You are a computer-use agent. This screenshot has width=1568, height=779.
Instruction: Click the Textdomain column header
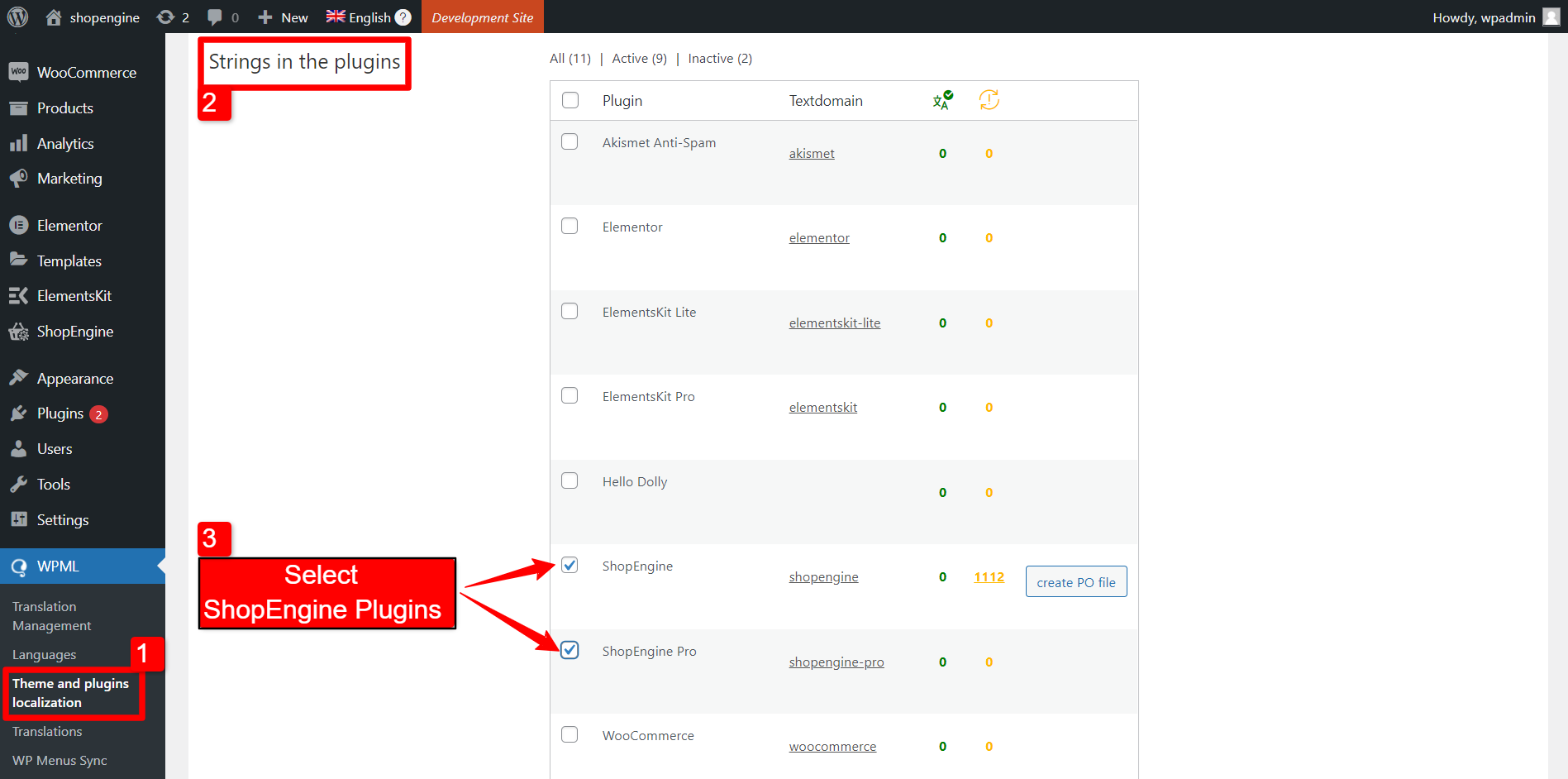coord(826,100)
